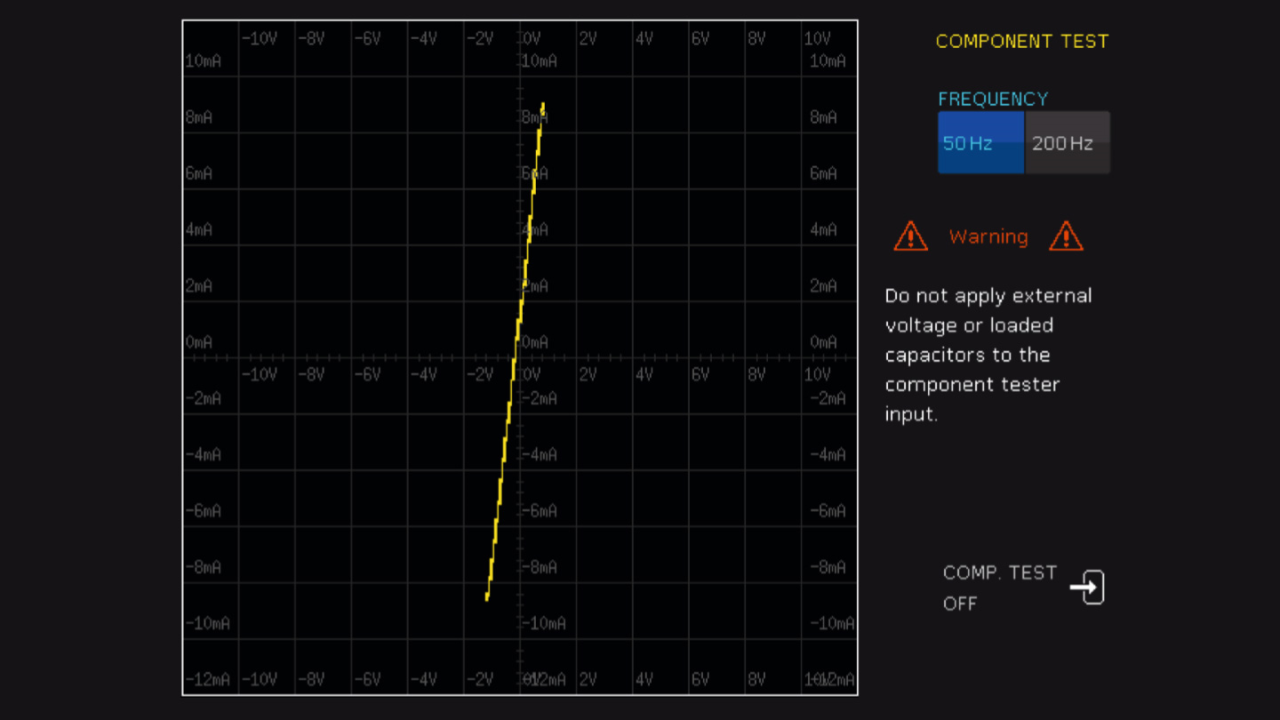Click the upper tip of the yellow trace

tap(543, 104)
